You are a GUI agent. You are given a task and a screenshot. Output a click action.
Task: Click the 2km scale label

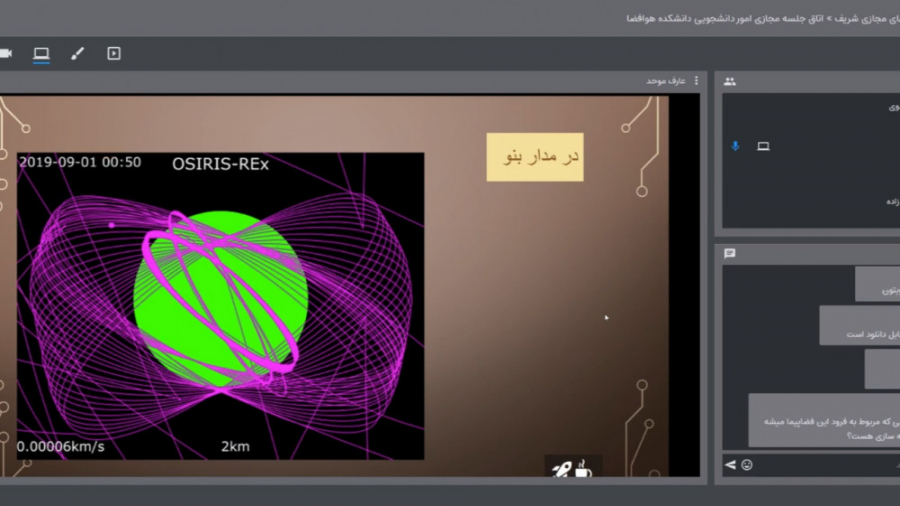pyautogui.click(x=235, y=446)
